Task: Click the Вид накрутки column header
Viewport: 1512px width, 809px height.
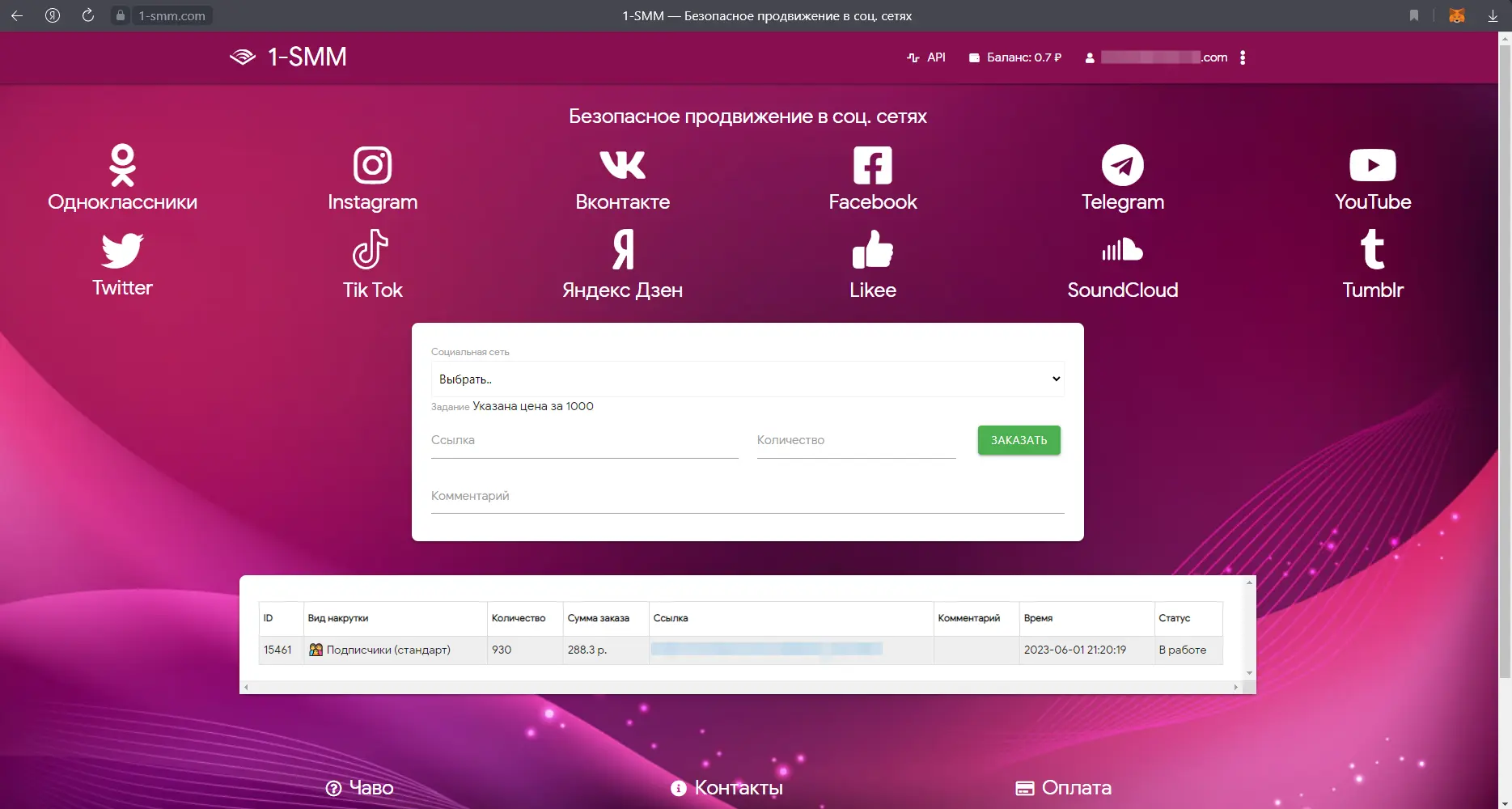Action: (396, 618)
